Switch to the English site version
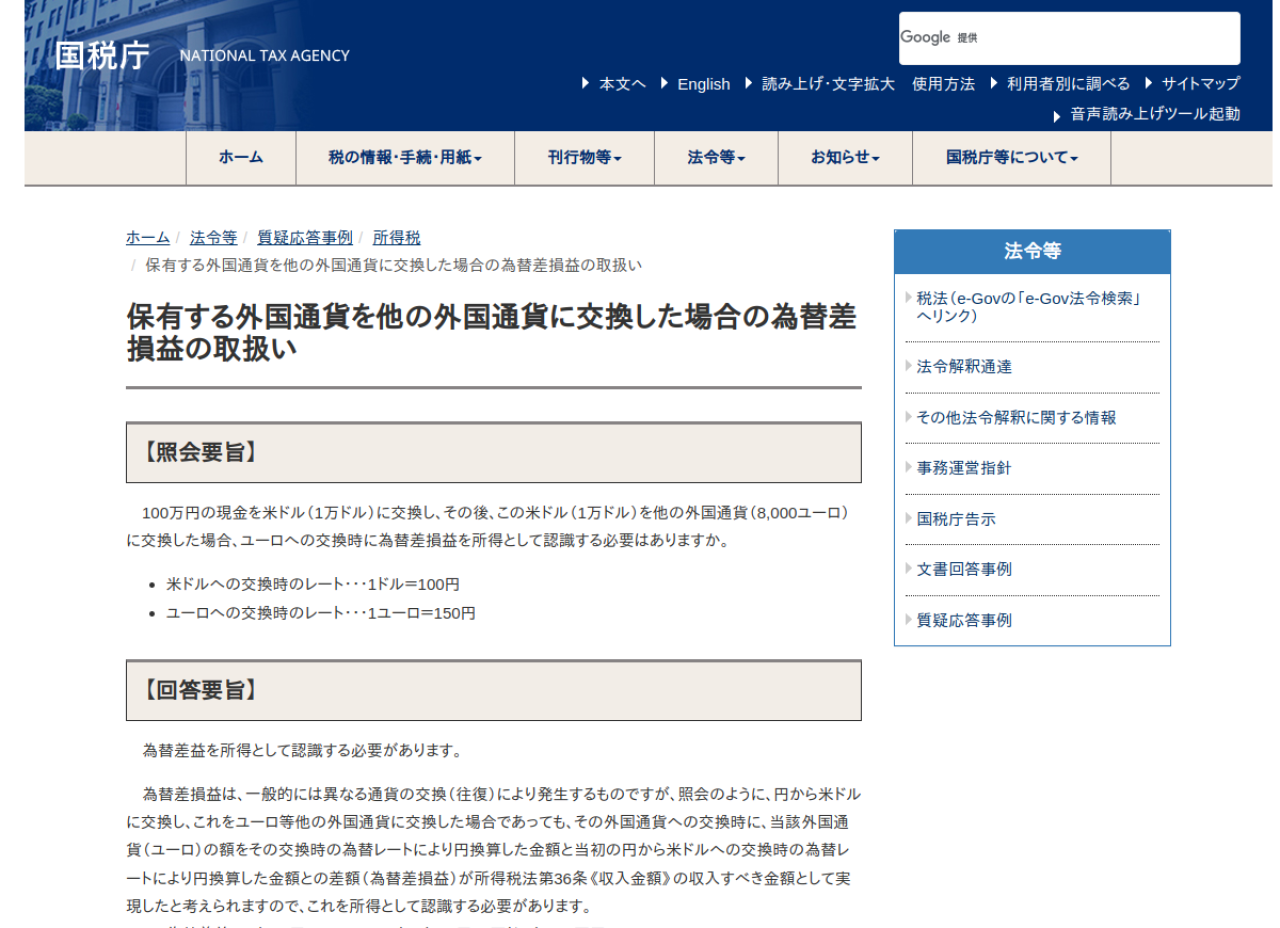Screen dimensions: 1280x928 pyautogui.click(x=703, y=84)
